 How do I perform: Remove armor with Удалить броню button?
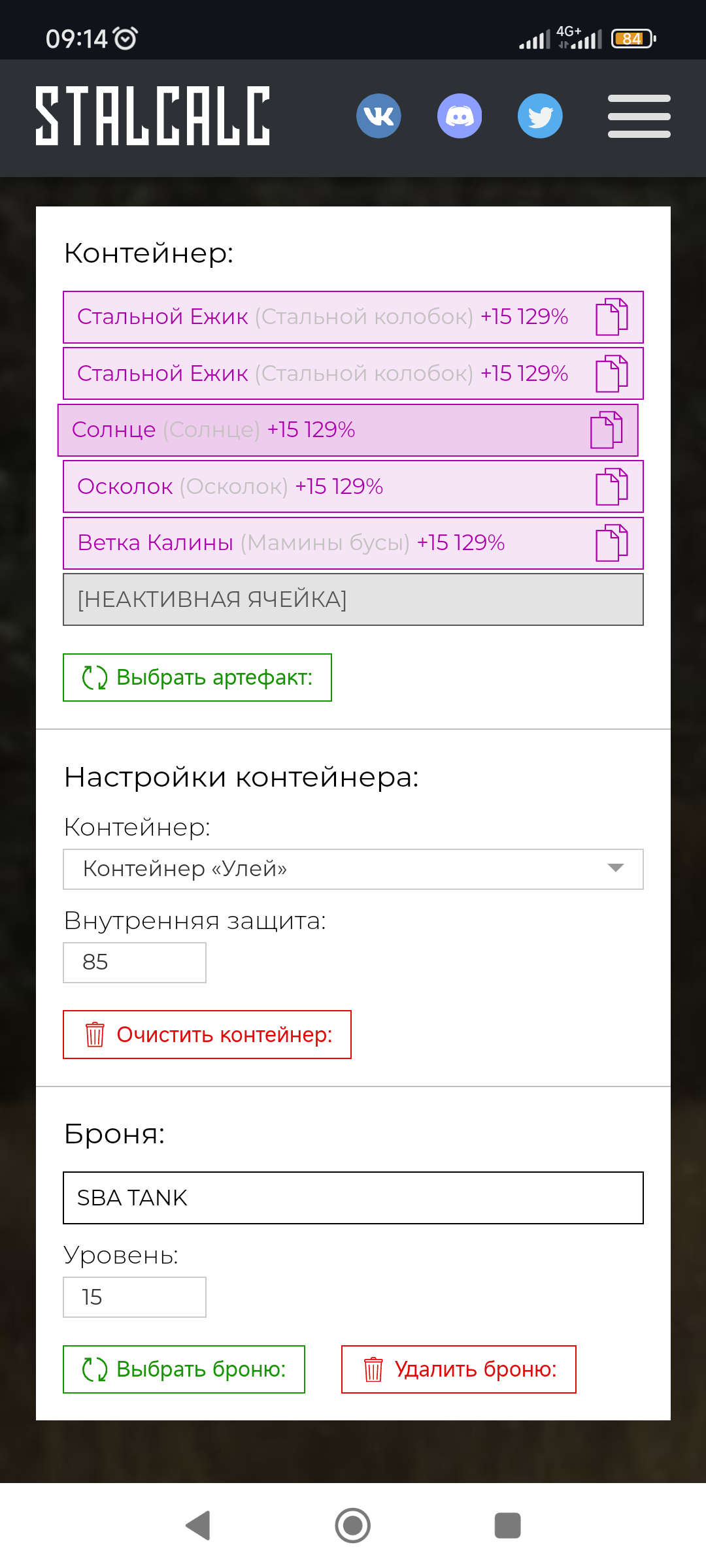[x=459, y=1369]
